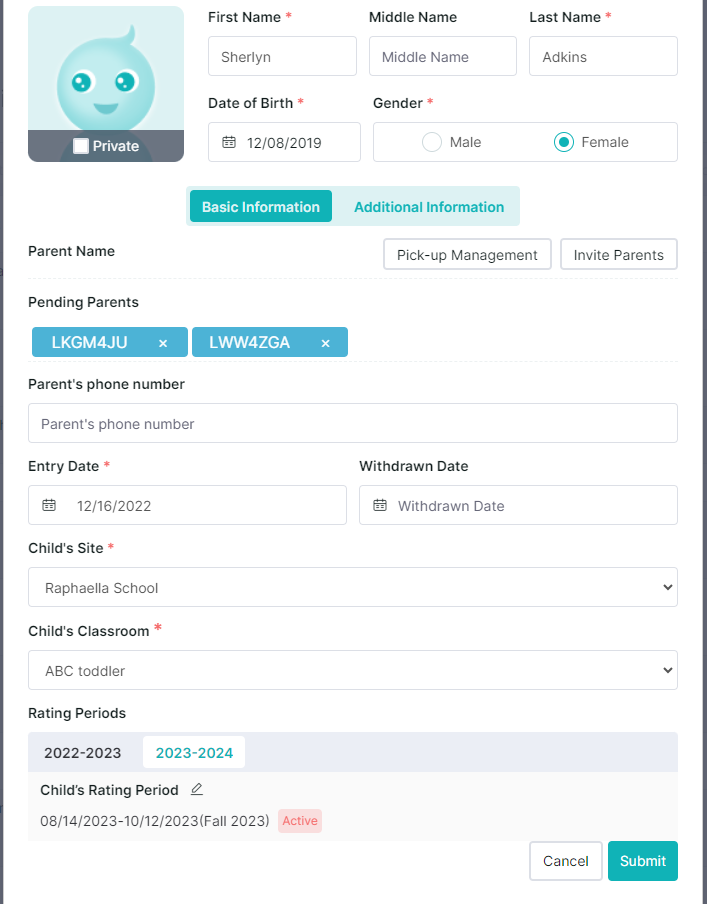707x904 pixels.
Task: Click the calendar icon in Date of Birth
Action: 229,142
